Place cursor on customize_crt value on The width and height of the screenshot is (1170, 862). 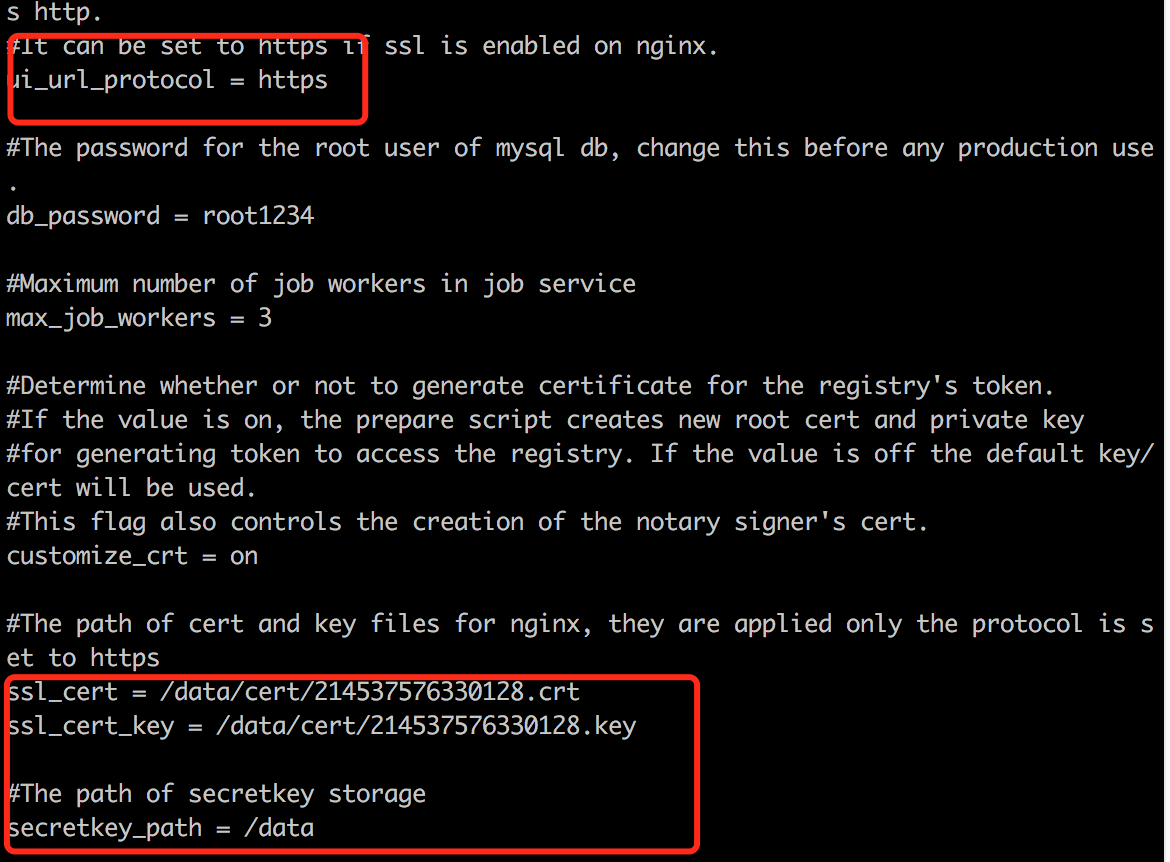pyautogui.click(x=244, y=557)
